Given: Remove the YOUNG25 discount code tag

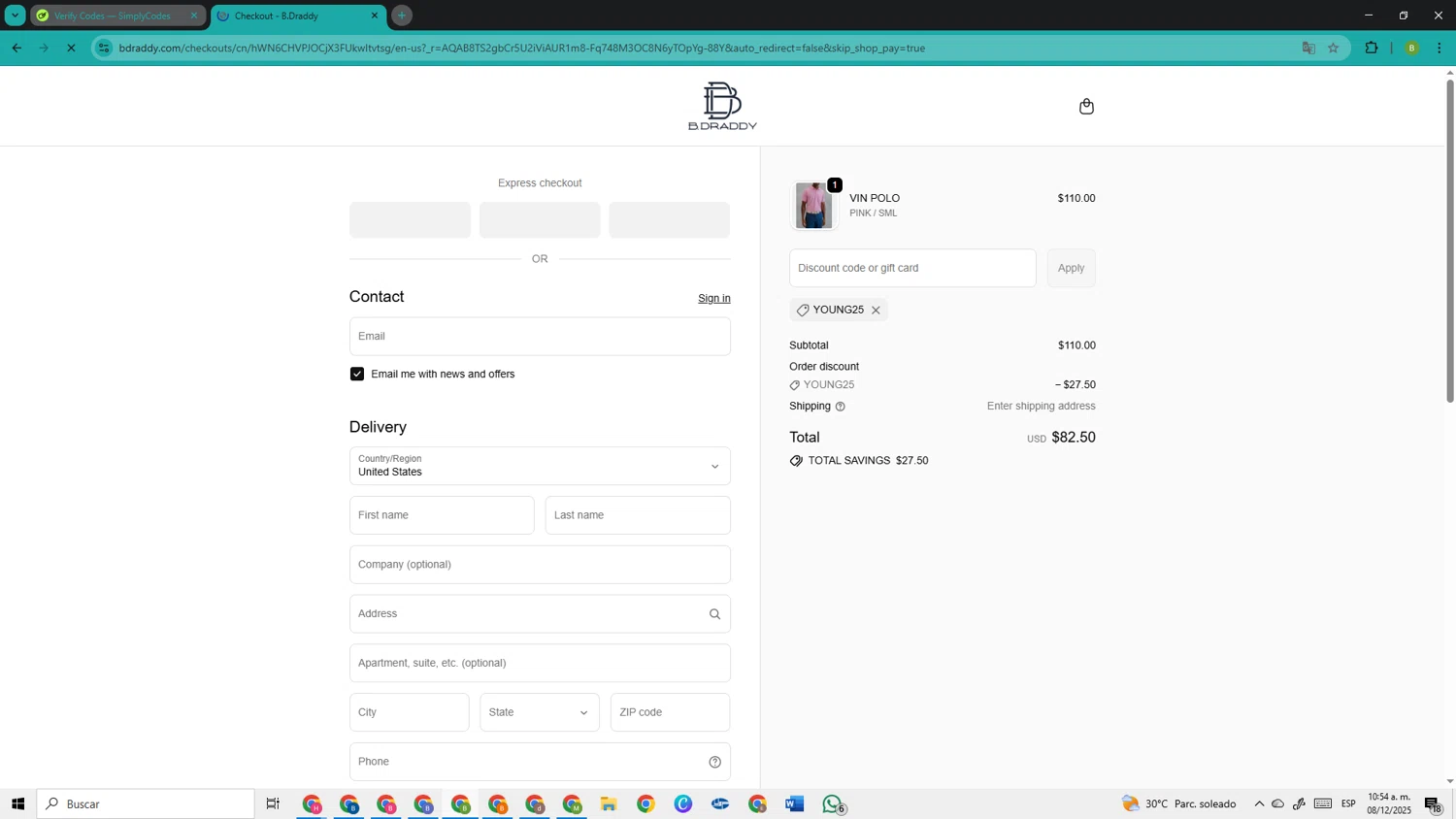Looking at the screenshot, I should click(876, 311).
